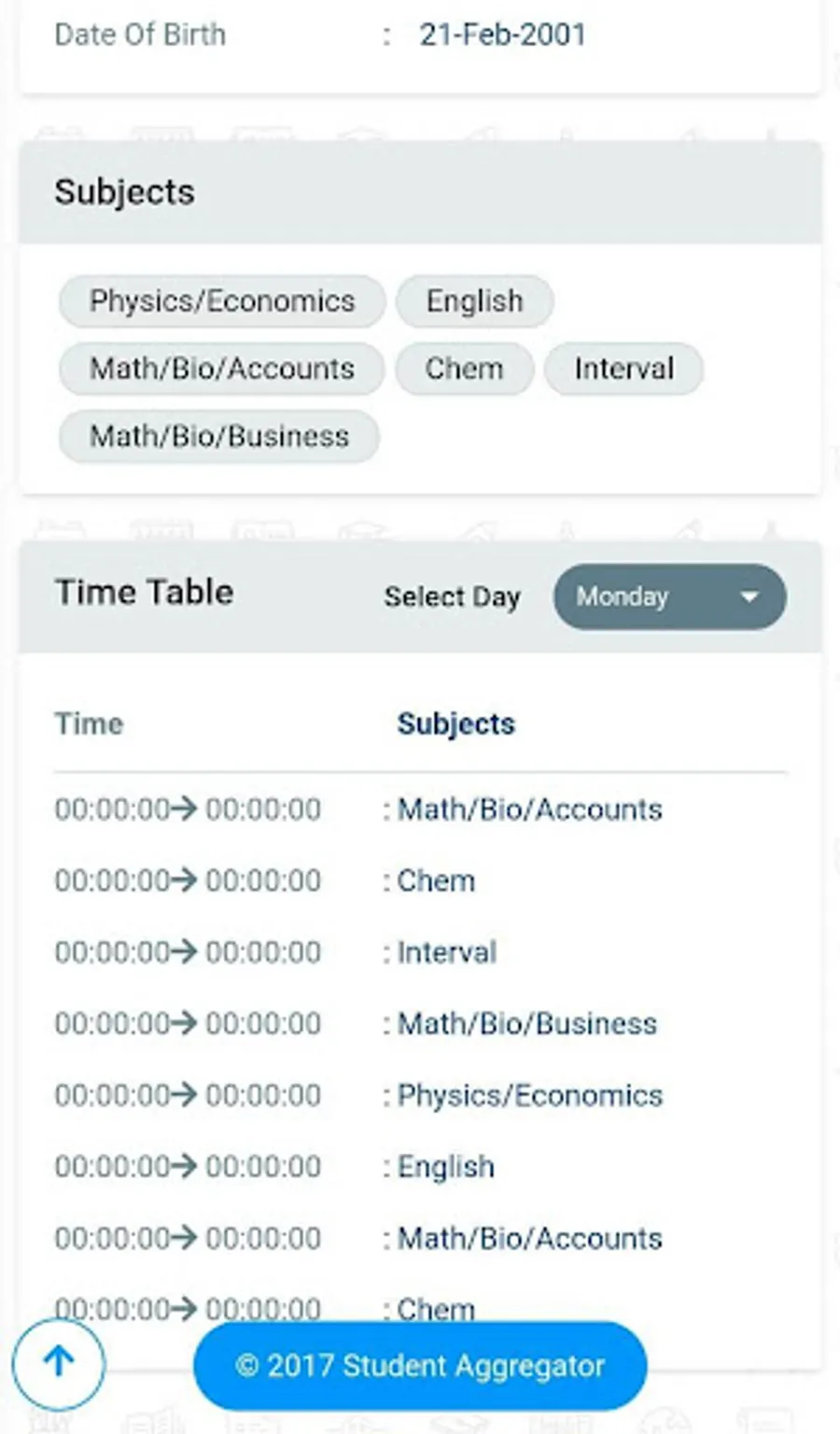Tap the Math/Bio/Accounts subject chip
This screenshot has width=840, height=1434.
coord(221,369)
